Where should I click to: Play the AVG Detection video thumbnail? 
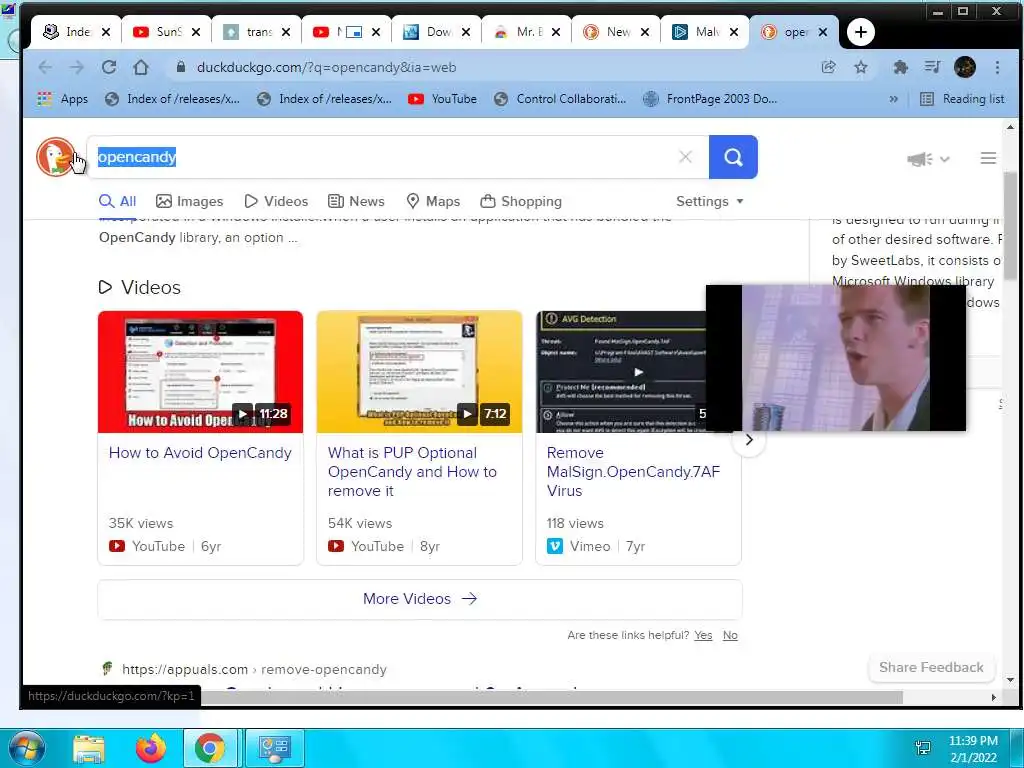[x=621, y=372]
